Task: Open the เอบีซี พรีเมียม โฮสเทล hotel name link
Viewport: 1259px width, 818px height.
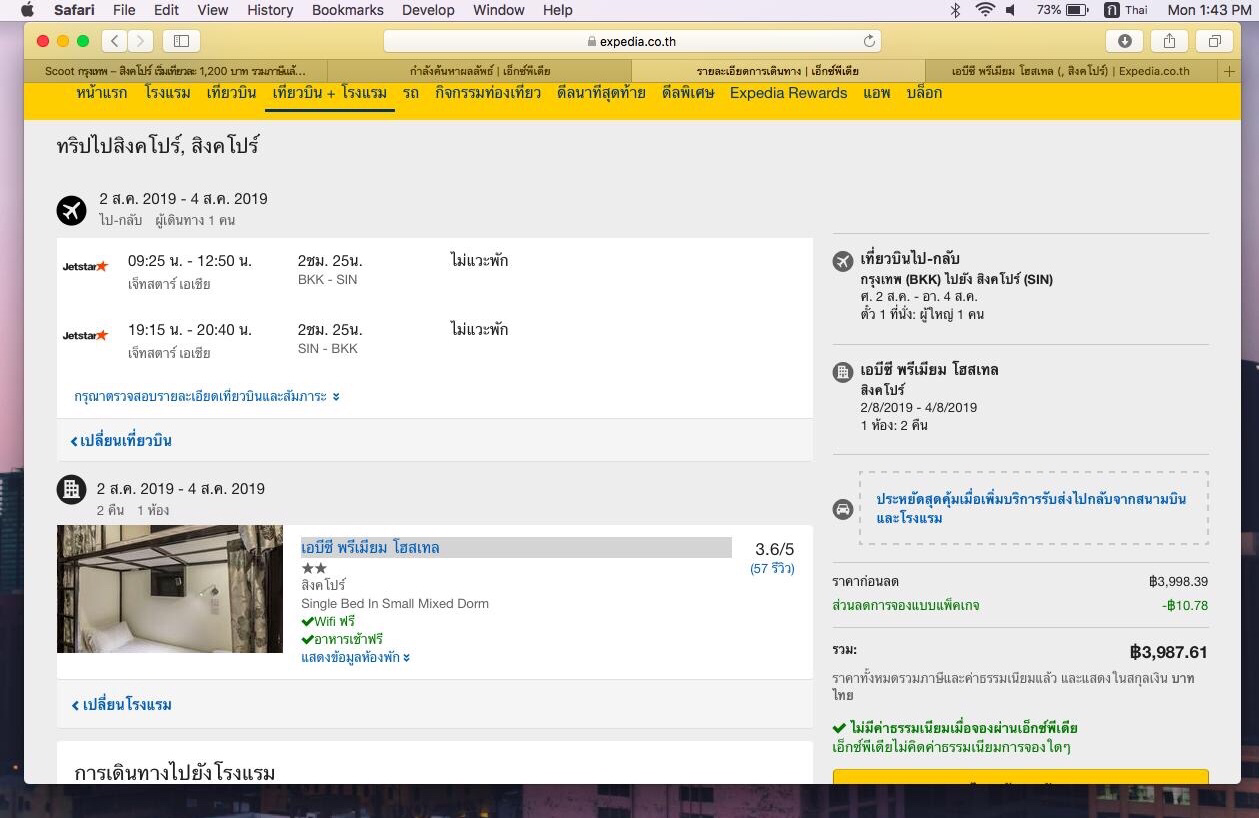Action: [370, 547]
